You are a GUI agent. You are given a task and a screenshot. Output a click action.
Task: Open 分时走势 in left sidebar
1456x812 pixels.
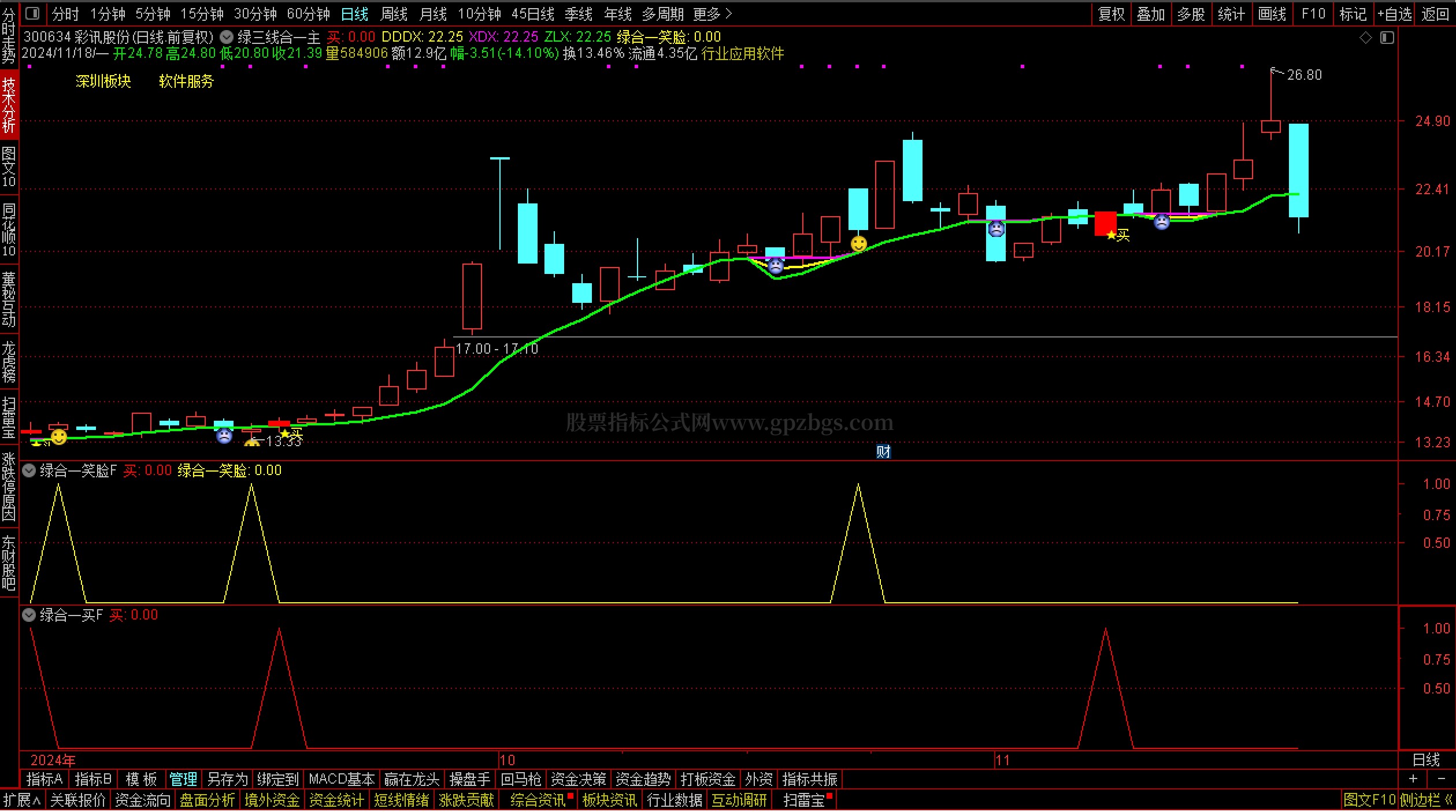pos(9,36)
